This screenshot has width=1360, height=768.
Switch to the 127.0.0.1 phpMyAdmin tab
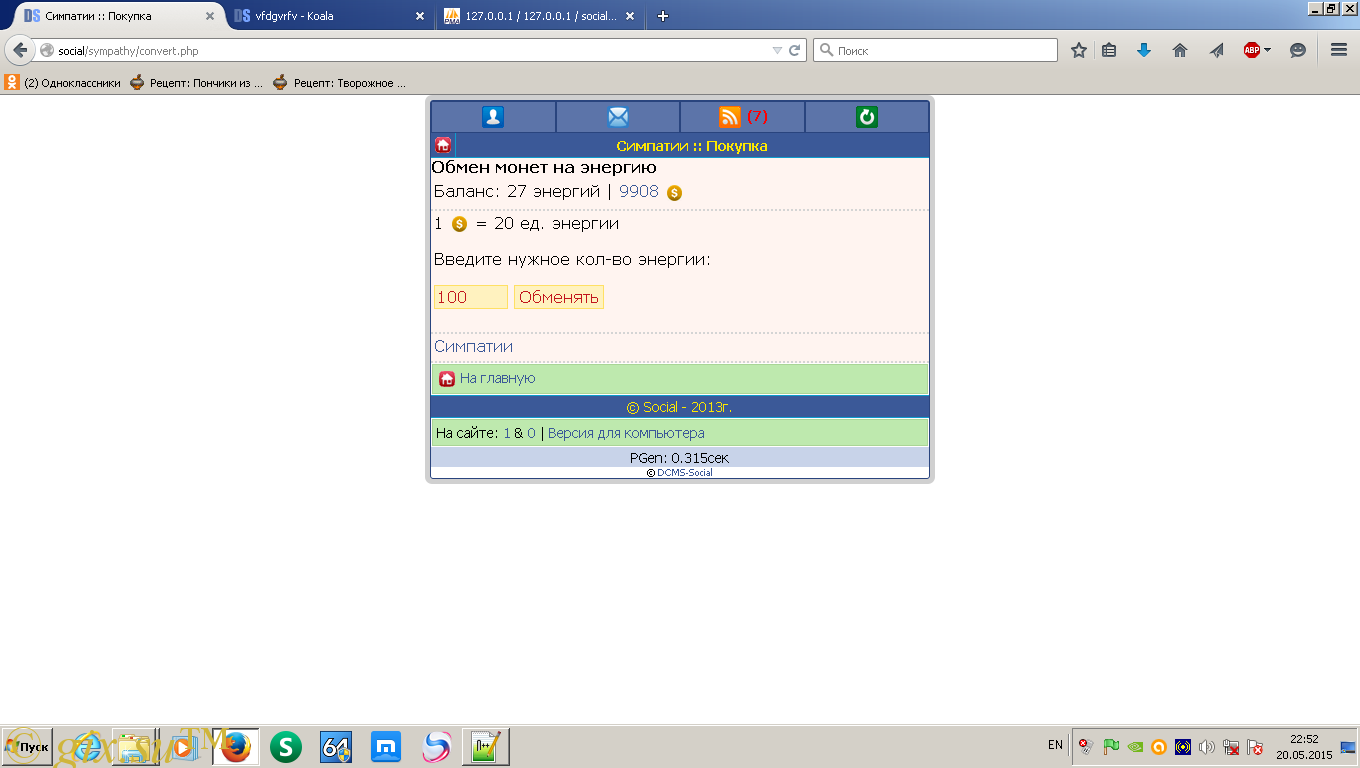(539, 16)
